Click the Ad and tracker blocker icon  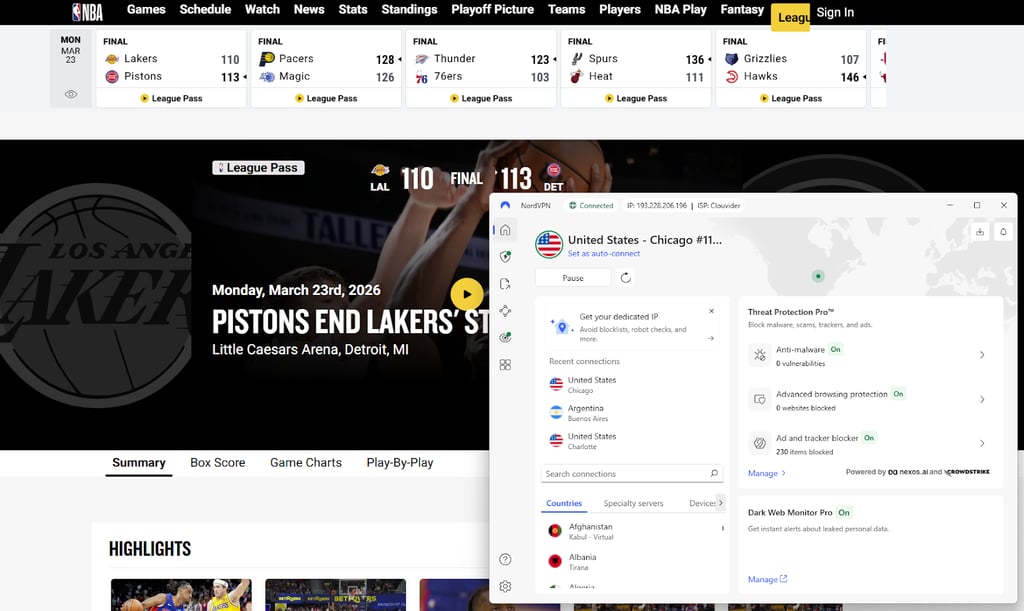coord(760,443)
